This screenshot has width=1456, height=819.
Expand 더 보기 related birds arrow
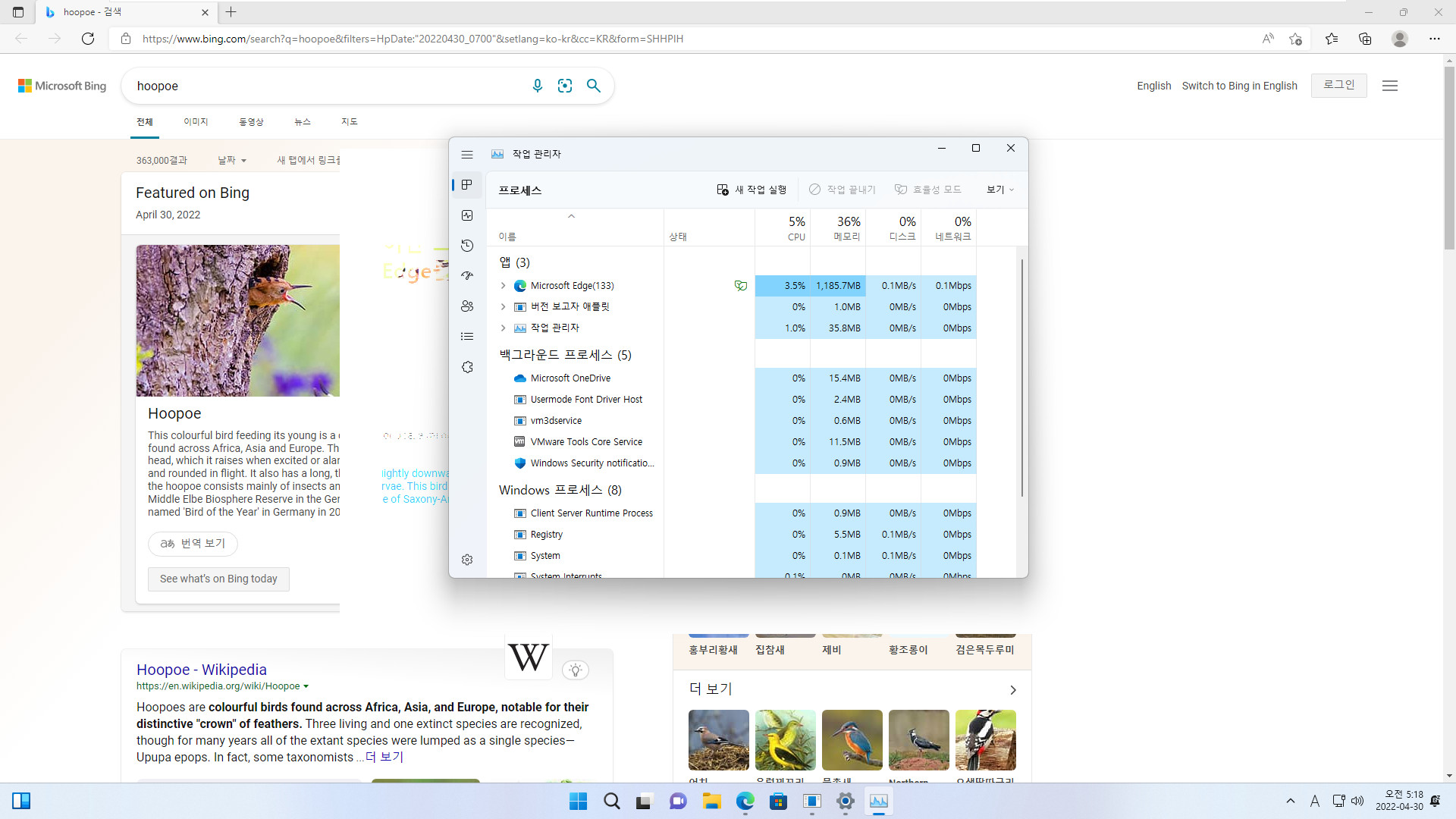point(1013,690)
